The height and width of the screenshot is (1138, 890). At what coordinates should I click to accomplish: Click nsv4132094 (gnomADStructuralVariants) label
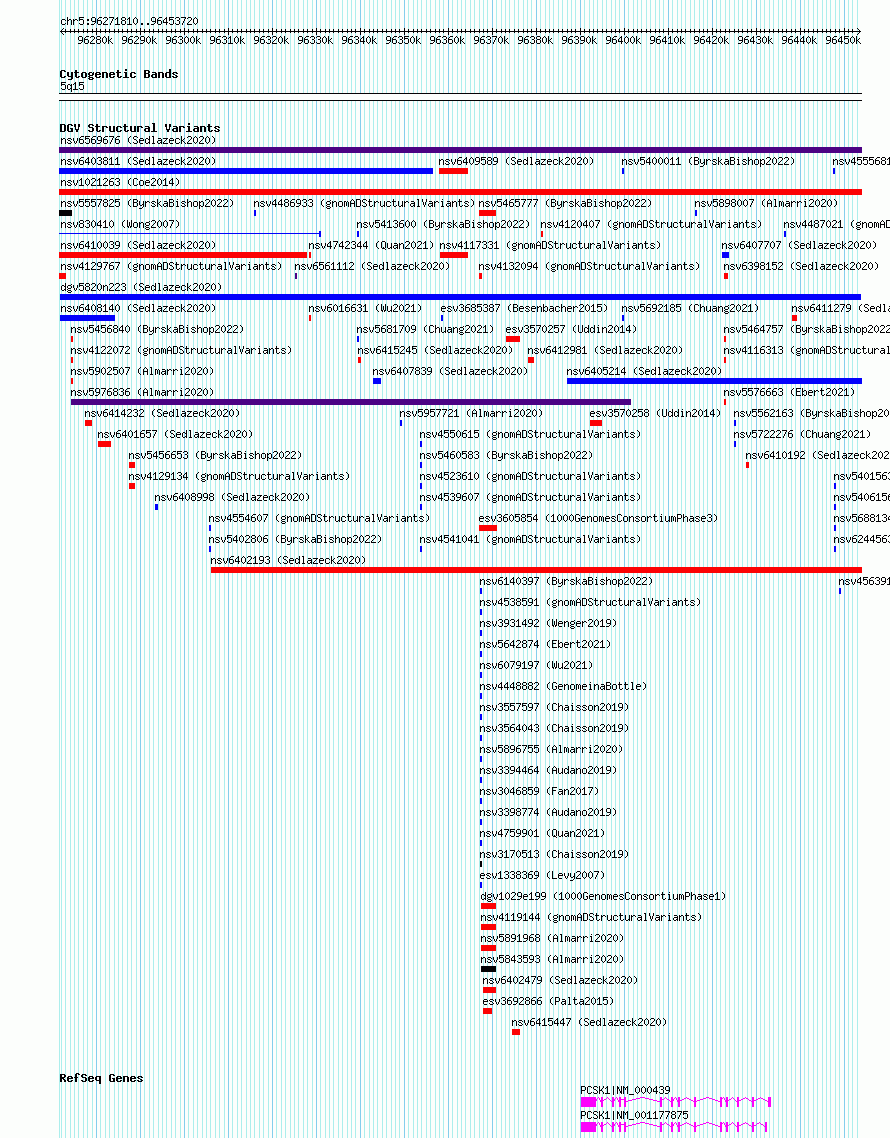pyautogui.click(x=589, y=266)
